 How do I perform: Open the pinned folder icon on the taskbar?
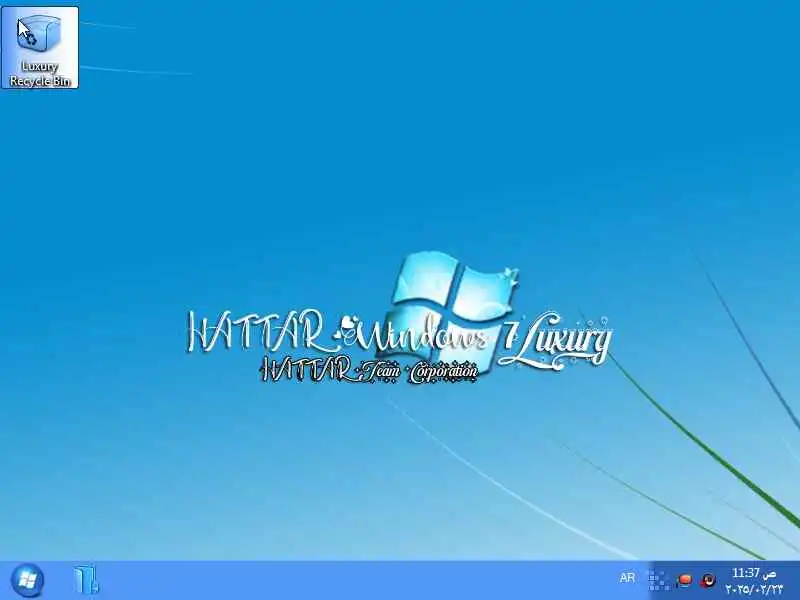85,580
